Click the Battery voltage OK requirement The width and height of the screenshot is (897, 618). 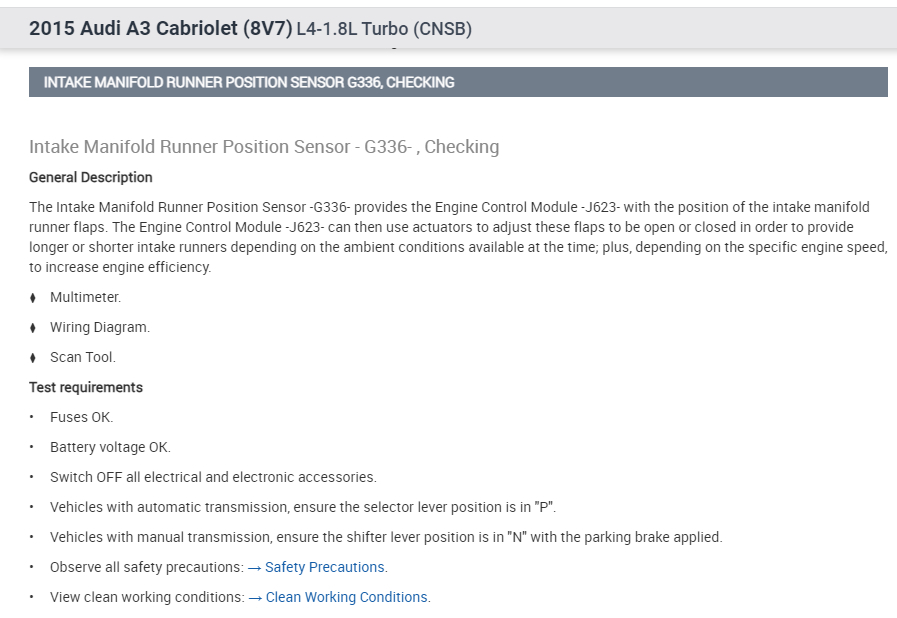(x=110, y=447)
